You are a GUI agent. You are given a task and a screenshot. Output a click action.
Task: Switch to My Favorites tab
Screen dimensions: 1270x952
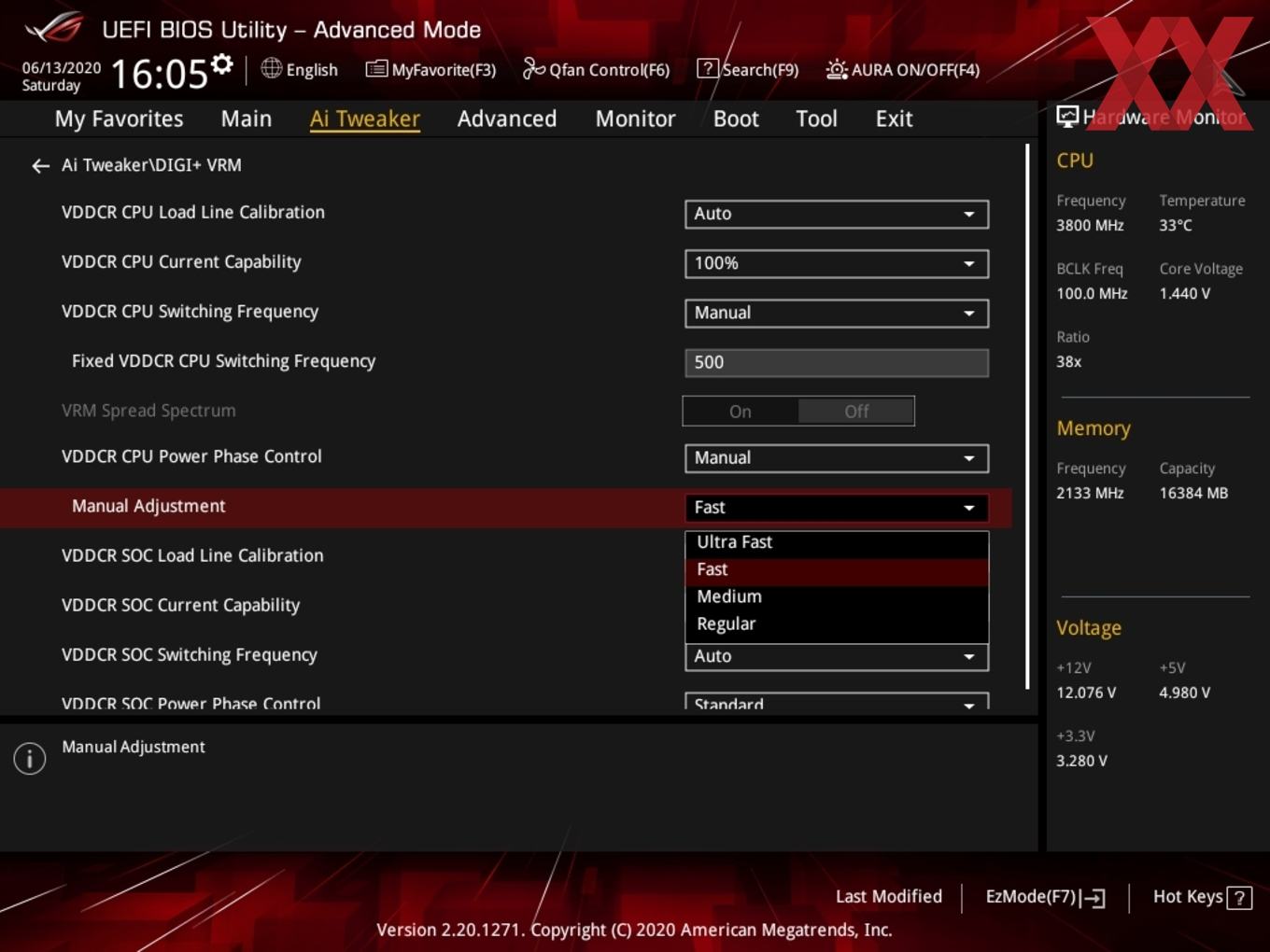tap(119, 119)
